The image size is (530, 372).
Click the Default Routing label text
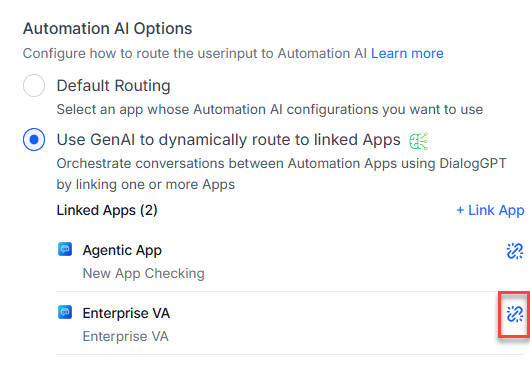[x=114, y=85]
